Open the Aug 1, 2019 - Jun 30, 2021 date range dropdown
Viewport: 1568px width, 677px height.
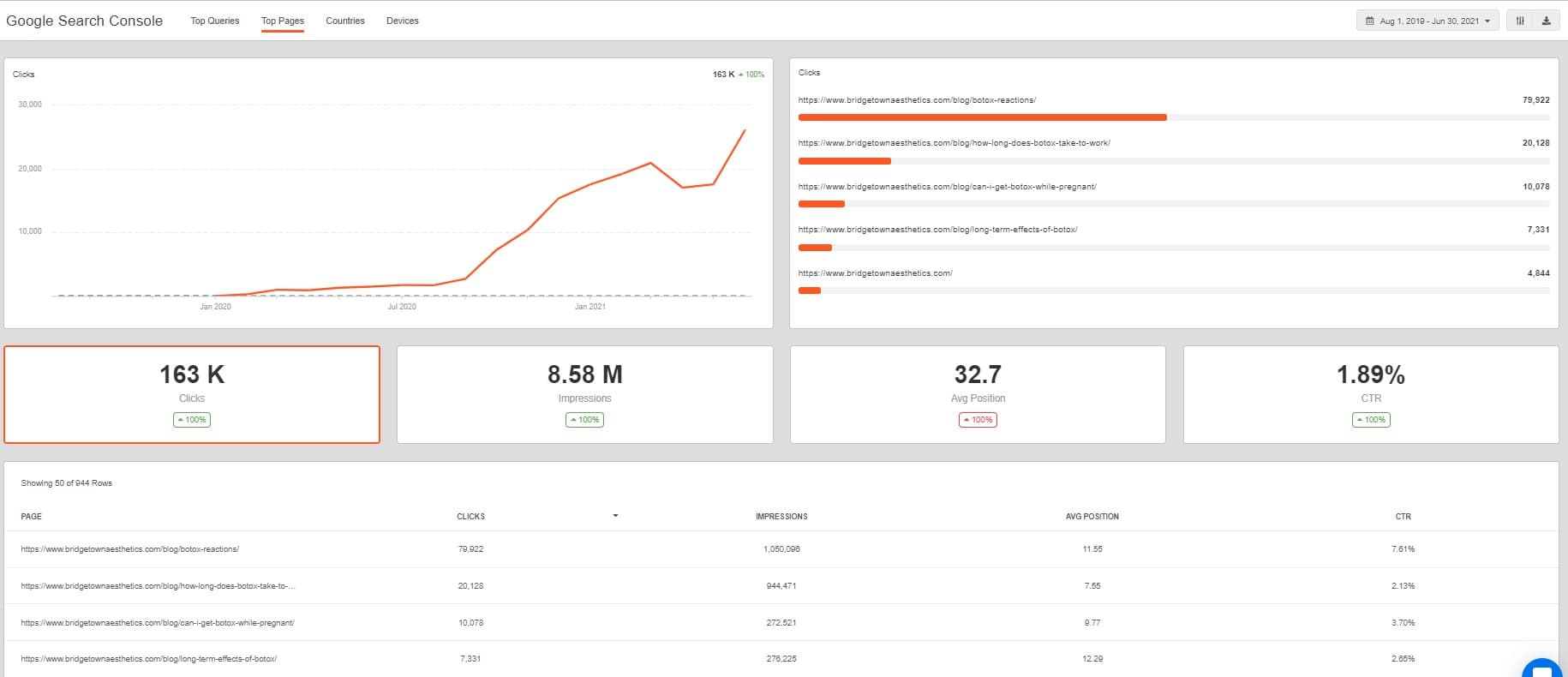(1427, 21)
